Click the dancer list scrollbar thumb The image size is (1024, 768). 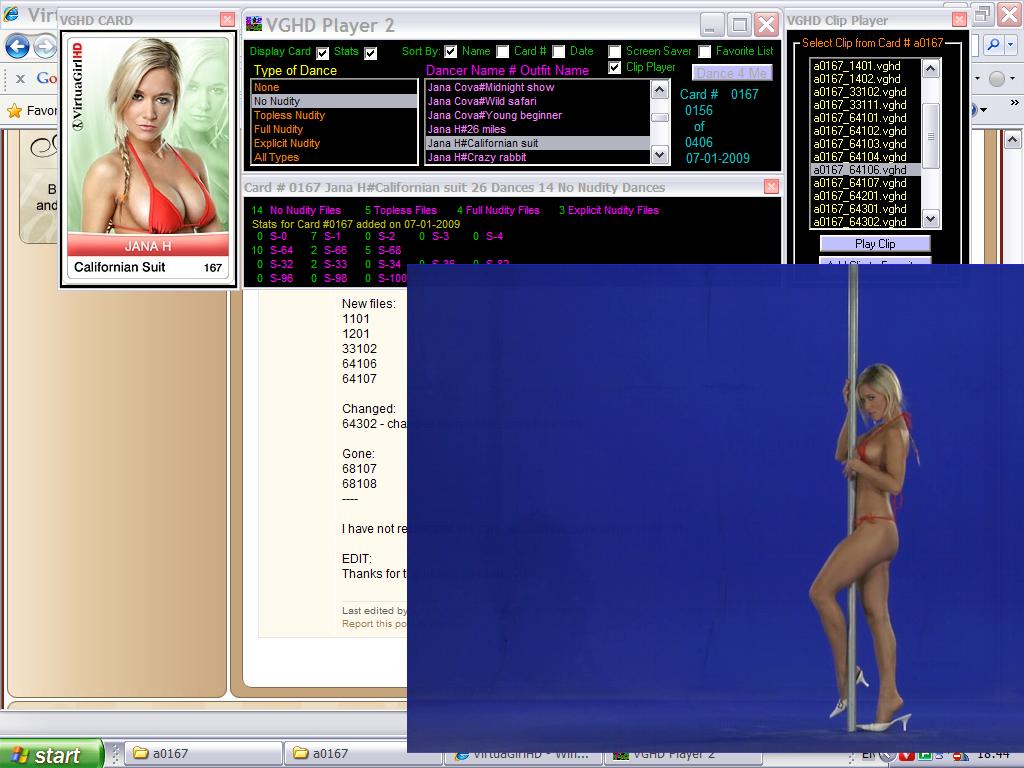[x=660, y=118]
